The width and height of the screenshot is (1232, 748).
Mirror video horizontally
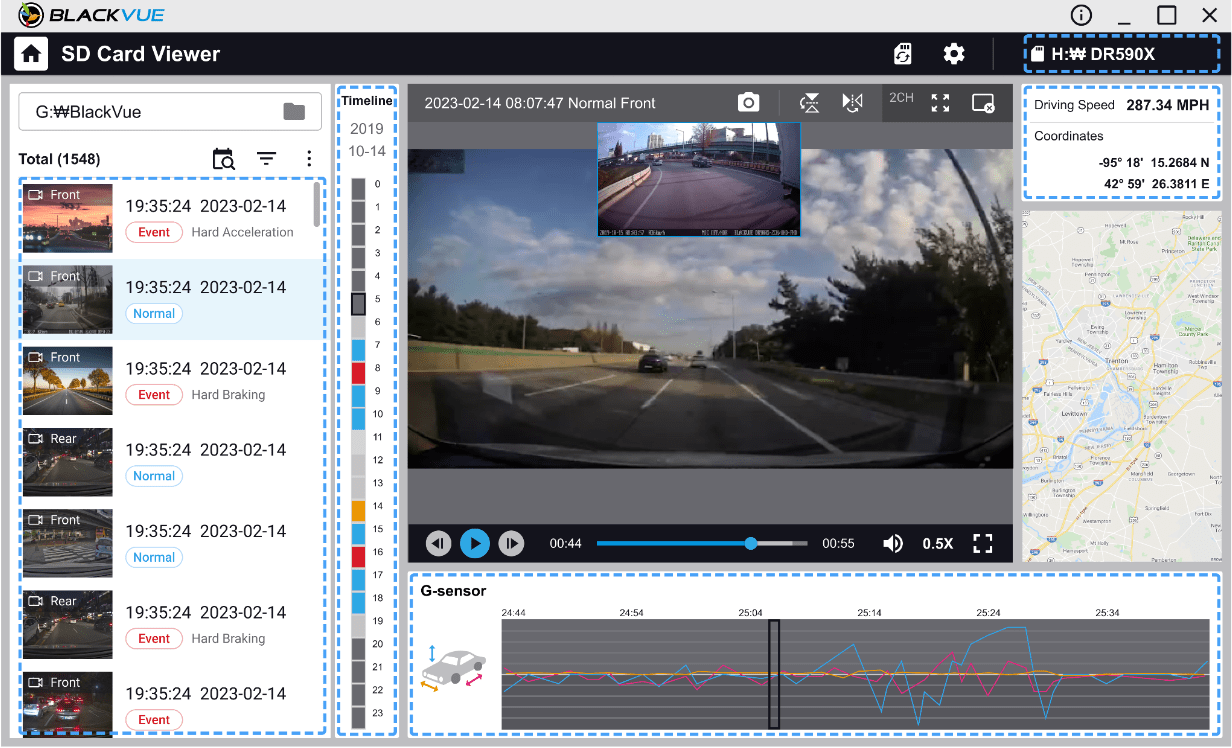coord(852,103)
